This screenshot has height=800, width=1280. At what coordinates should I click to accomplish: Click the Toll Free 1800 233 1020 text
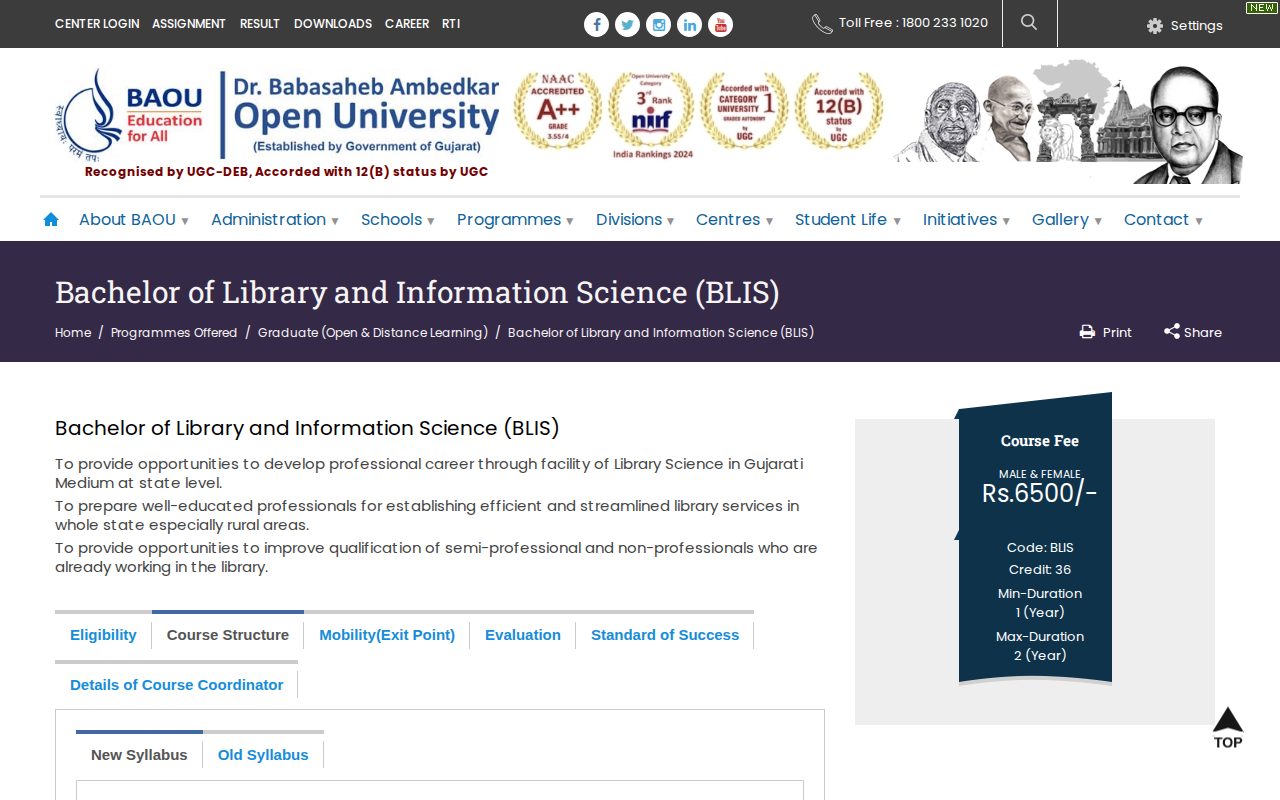coord(913,23)
